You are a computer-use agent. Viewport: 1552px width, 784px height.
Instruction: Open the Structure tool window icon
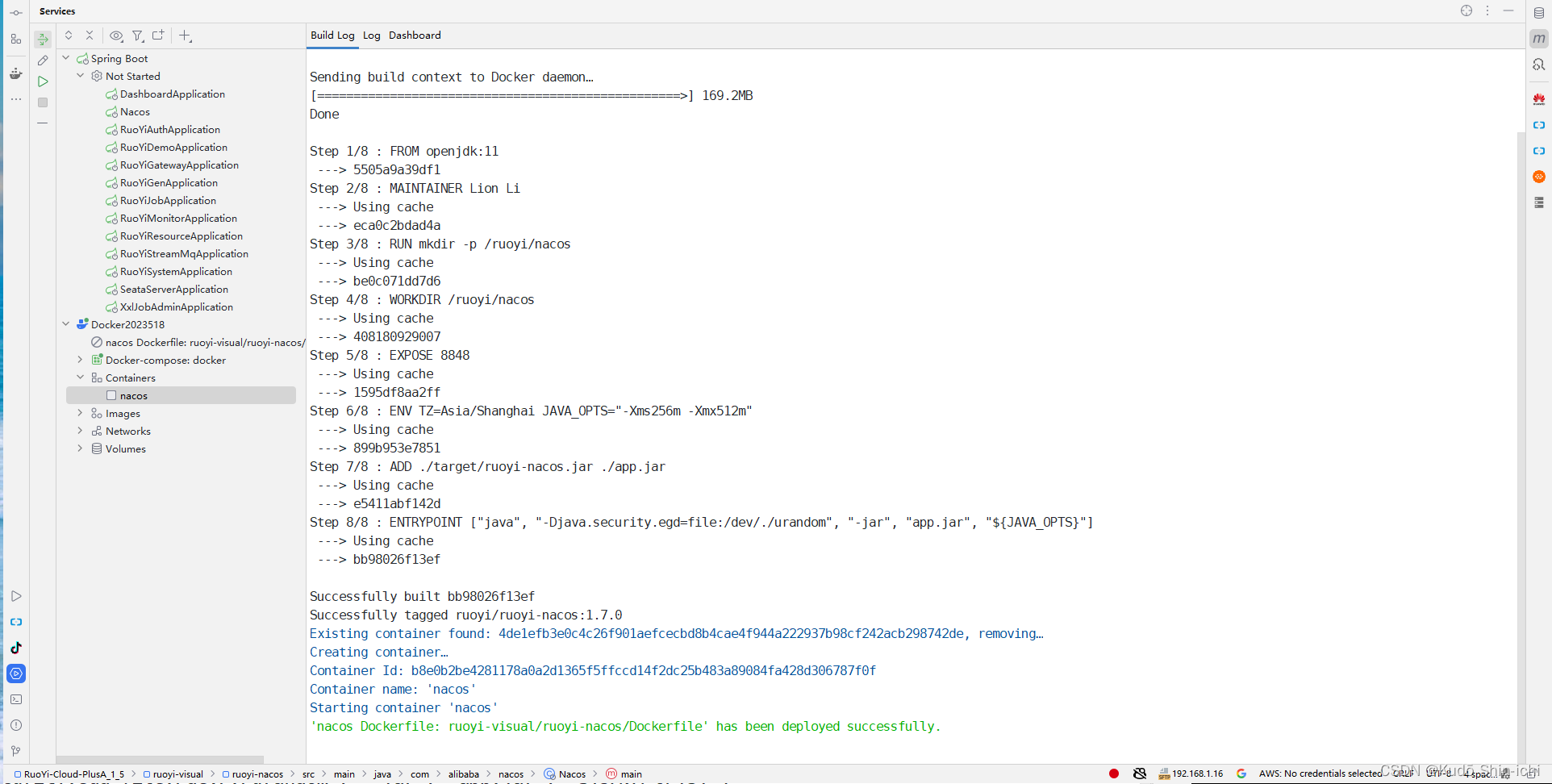click(x=16, y=39)
